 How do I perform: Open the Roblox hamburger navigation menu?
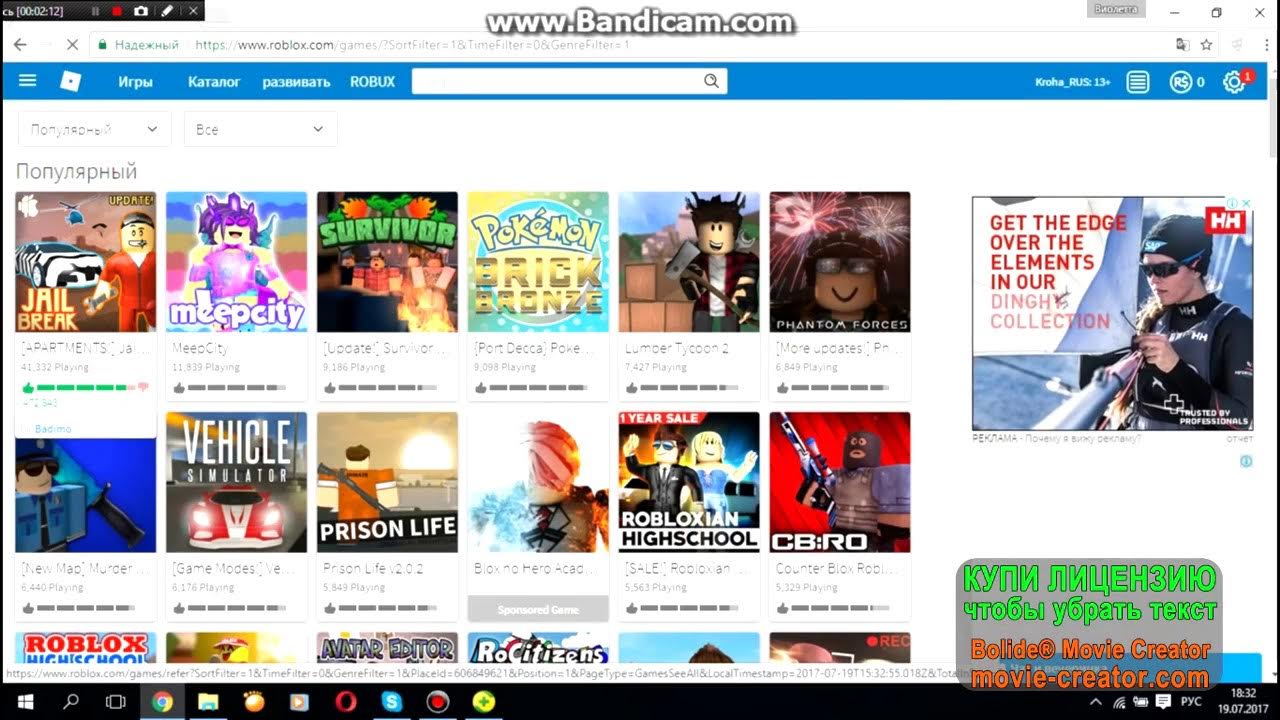[27, 81]
